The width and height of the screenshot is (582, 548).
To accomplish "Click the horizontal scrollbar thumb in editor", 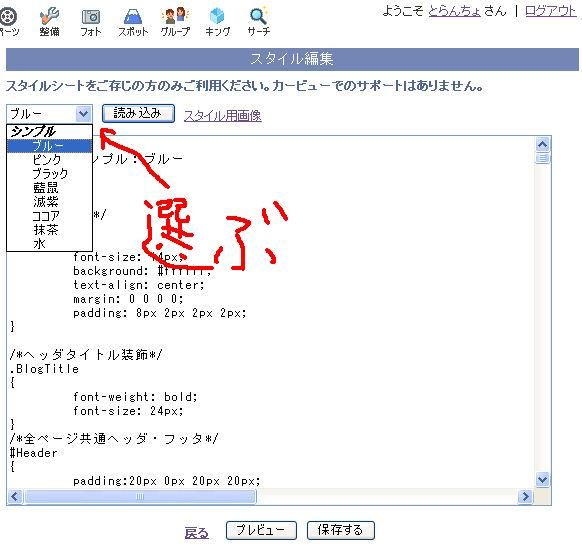I will [x=140, y=497].
